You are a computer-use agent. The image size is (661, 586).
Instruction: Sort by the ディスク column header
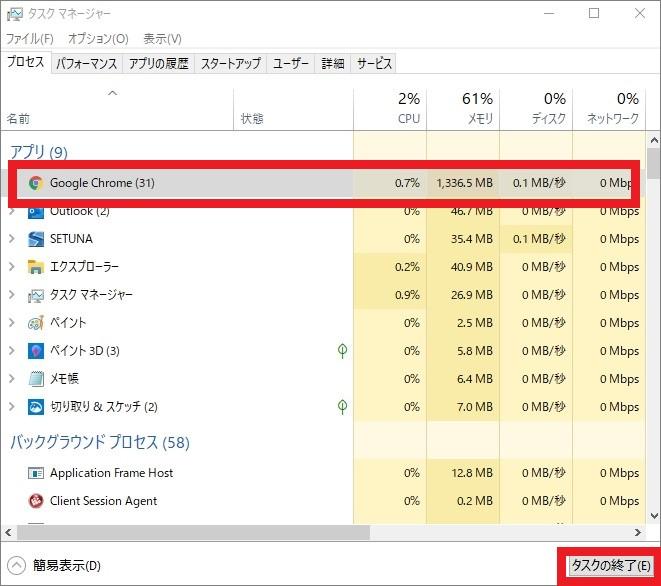coord(536,109)
